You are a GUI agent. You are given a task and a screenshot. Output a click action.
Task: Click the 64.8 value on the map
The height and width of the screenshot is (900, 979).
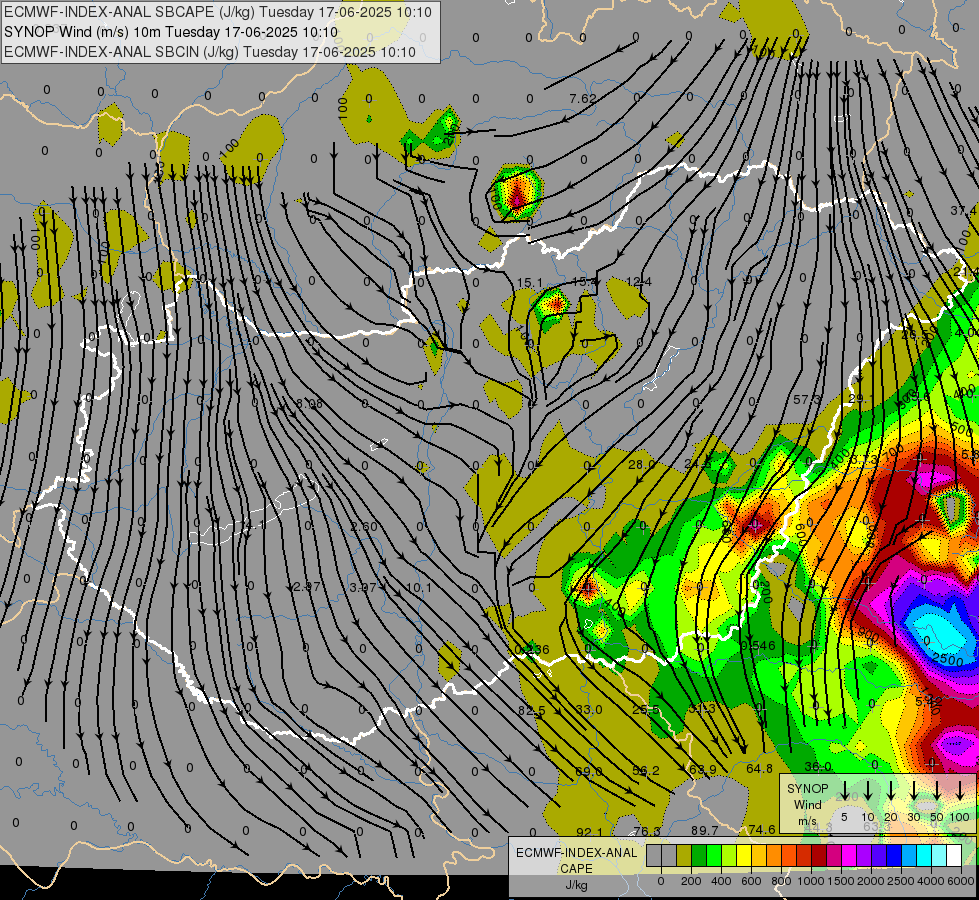pyautogui.click(x=759, y=769)
